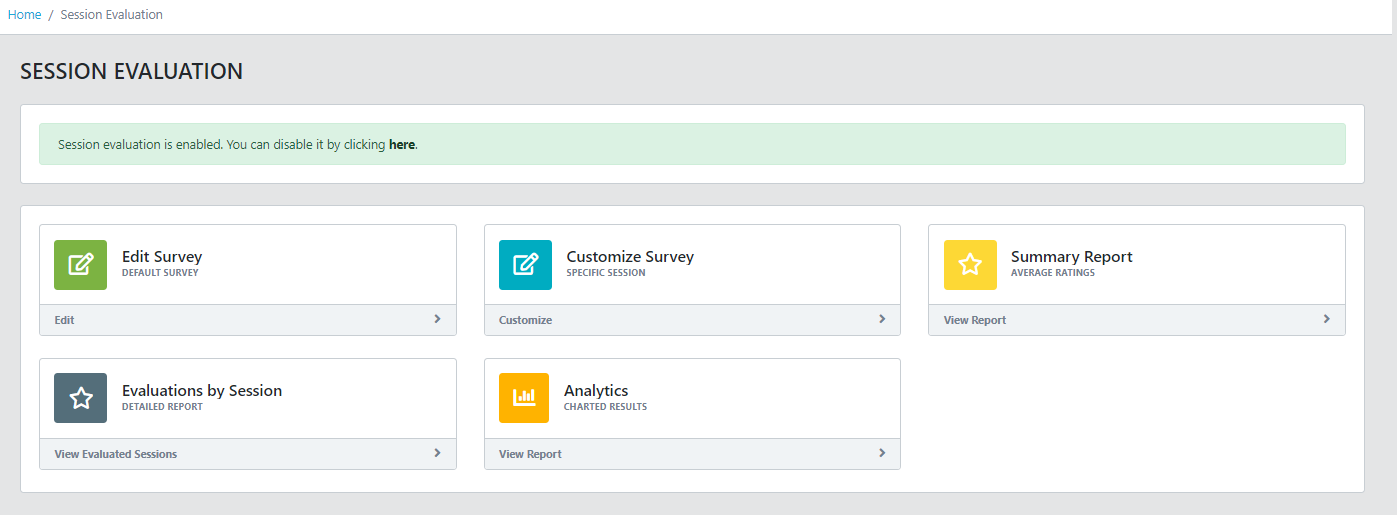Open View Report under Summary Report

975,320
